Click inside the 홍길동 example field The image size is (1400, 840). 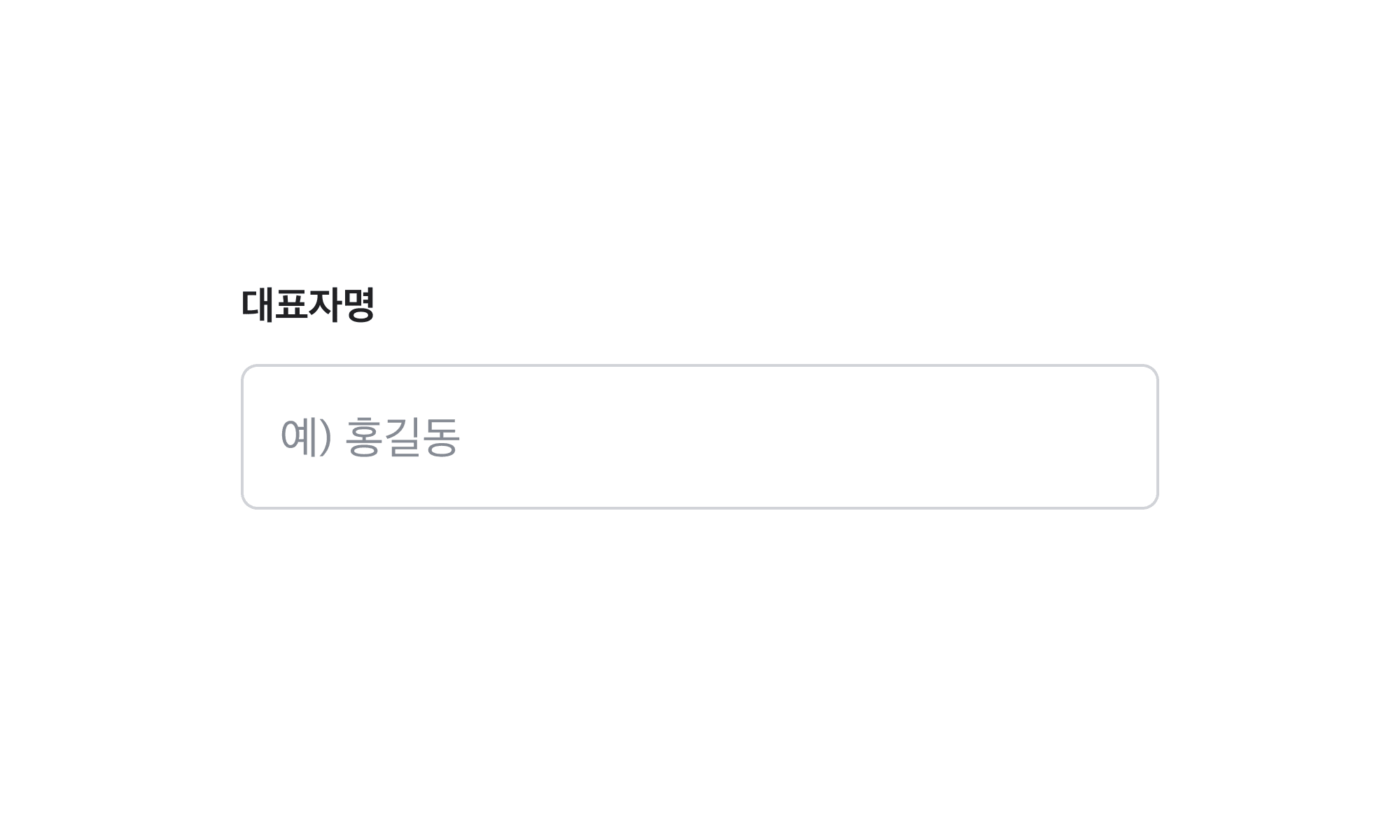700,437
